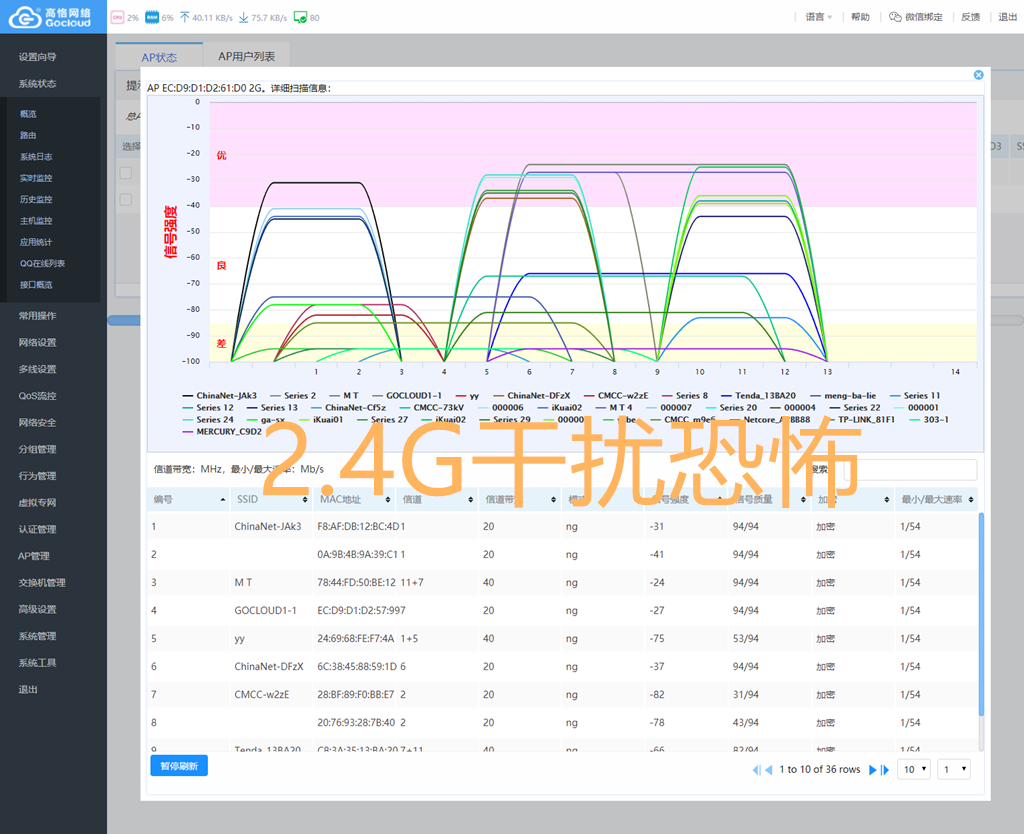Click the 反馈 link in the top bar
This screenshot has width=1024, height=834.
970,17
